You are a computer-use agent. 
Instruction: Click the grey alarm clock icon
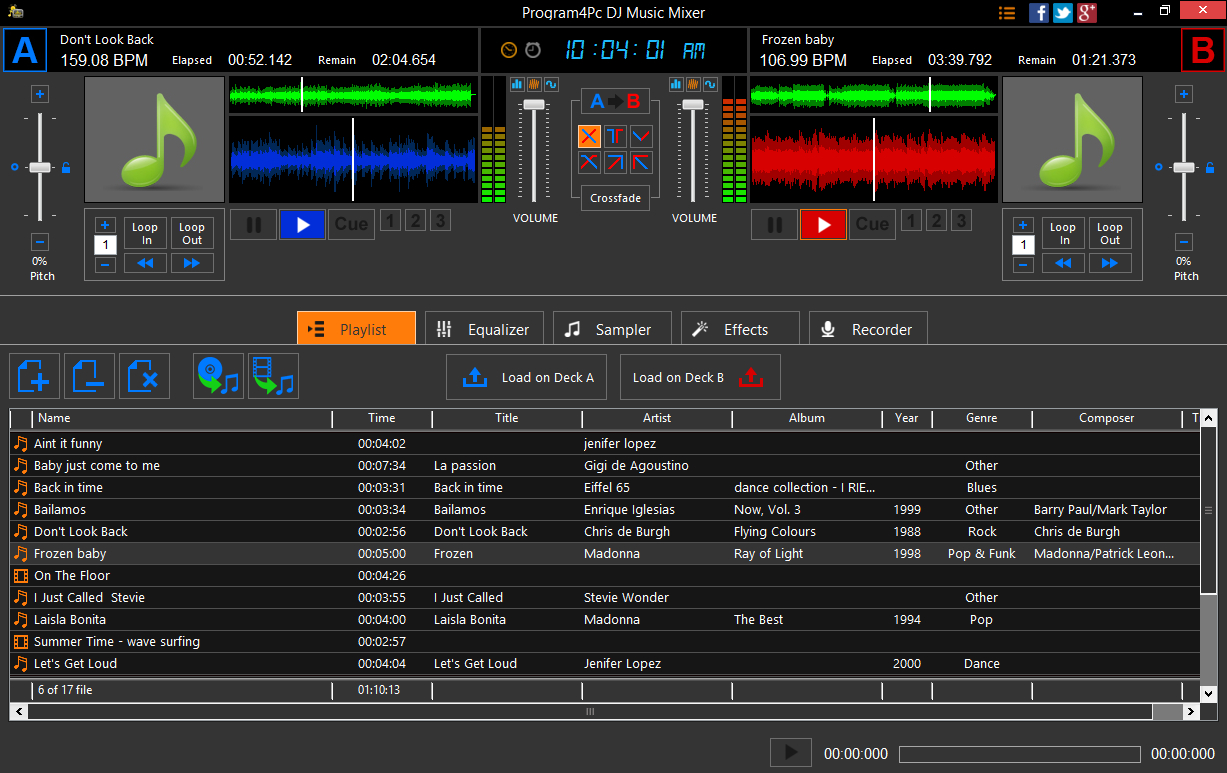[533, 50]
